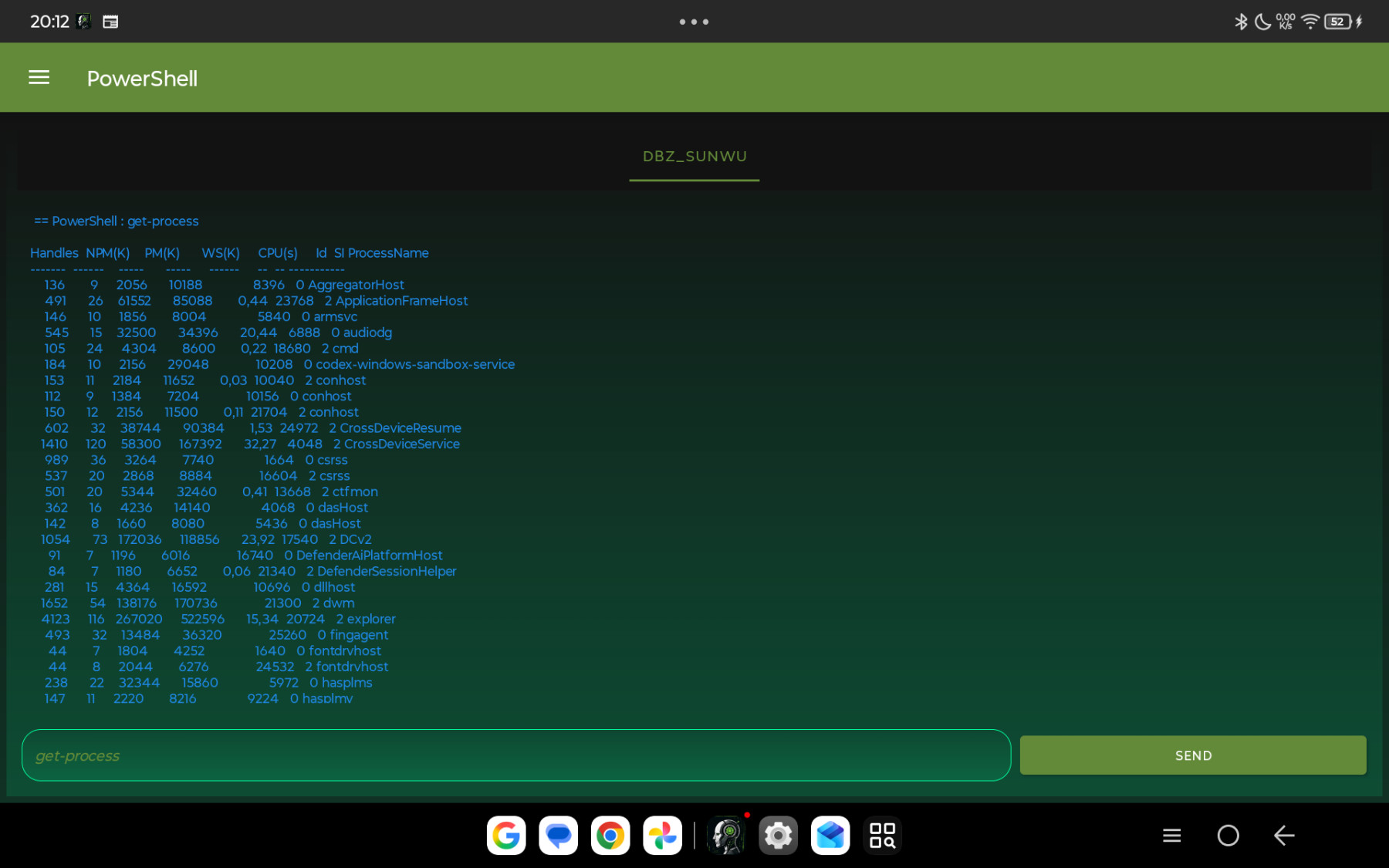Screen dimensions: 1389x868
Task: Click the codex-windows-sandbox-service process name
Action: (415, 364)
